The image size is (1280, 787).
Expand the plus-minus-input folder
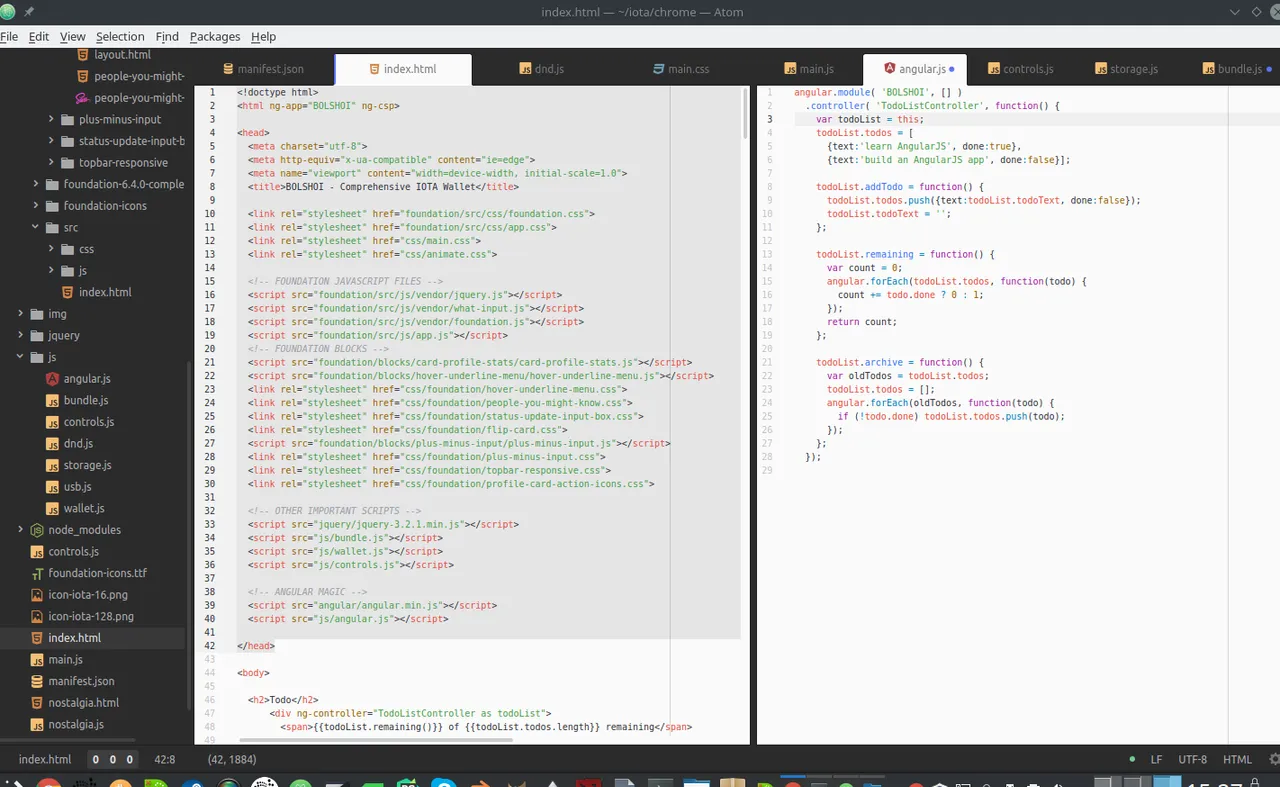point(51,119)
